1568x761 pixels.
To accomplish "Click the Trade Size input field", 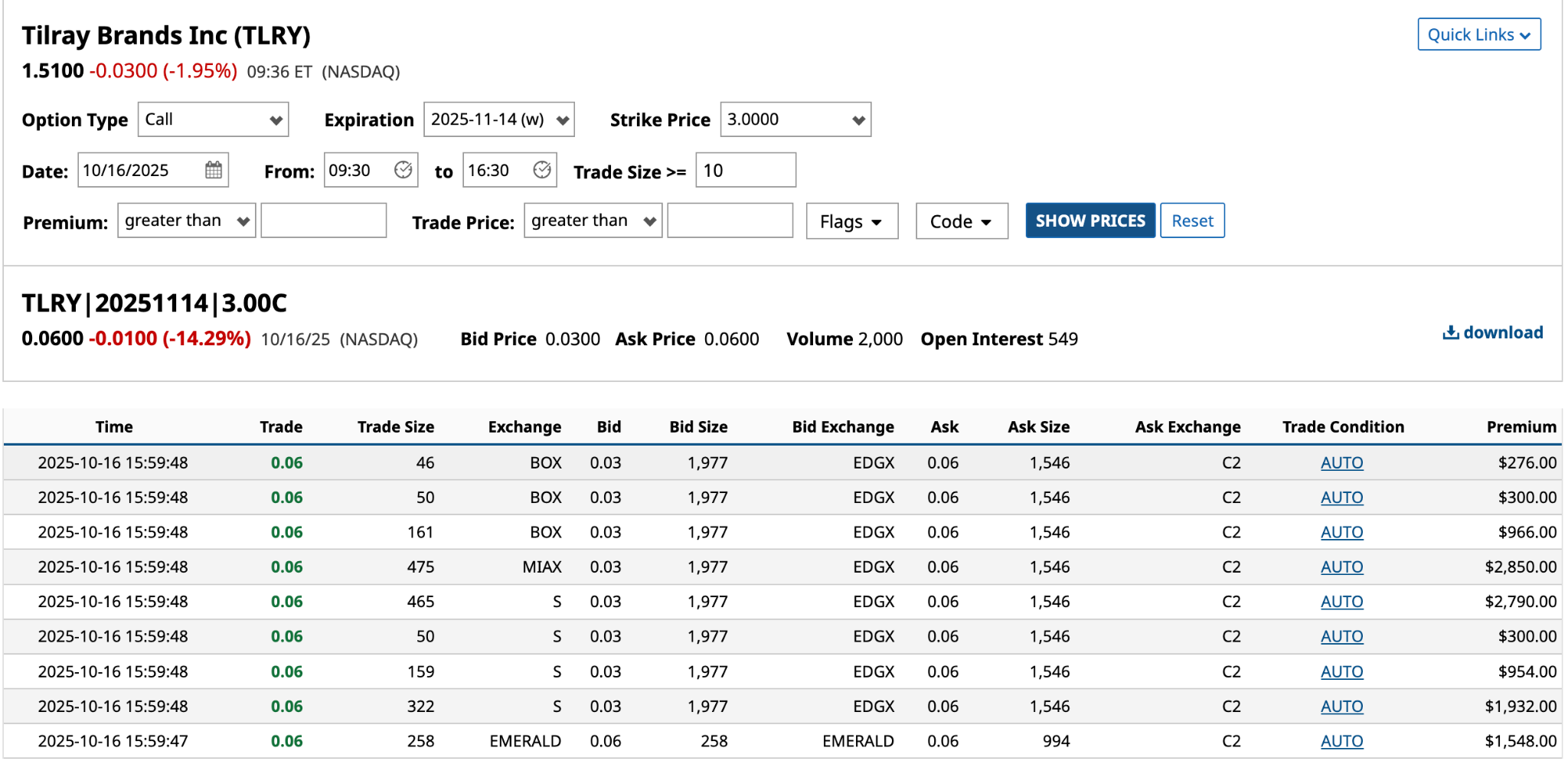I will pyautogui.click(x=746, y=170).
